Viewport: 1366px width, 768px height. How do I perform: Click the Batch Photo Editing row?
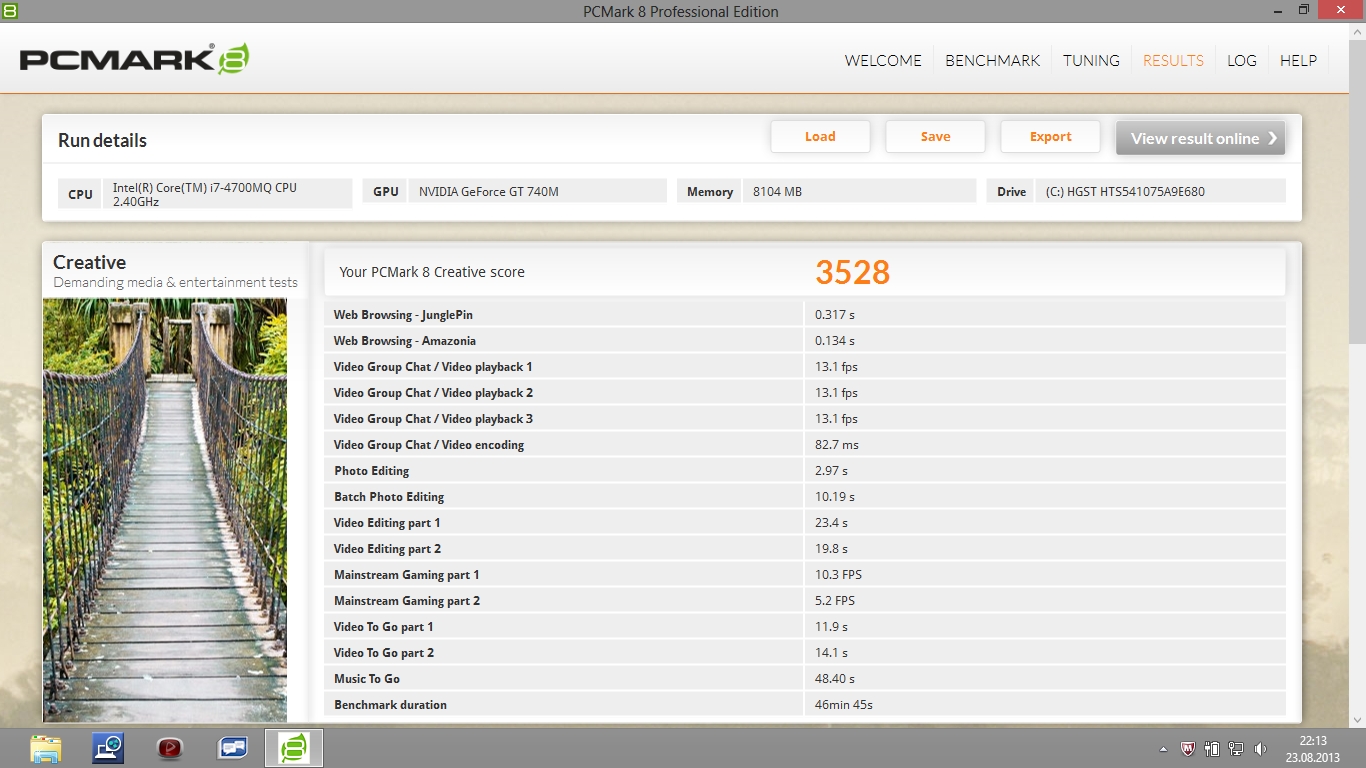coord(805,497)
